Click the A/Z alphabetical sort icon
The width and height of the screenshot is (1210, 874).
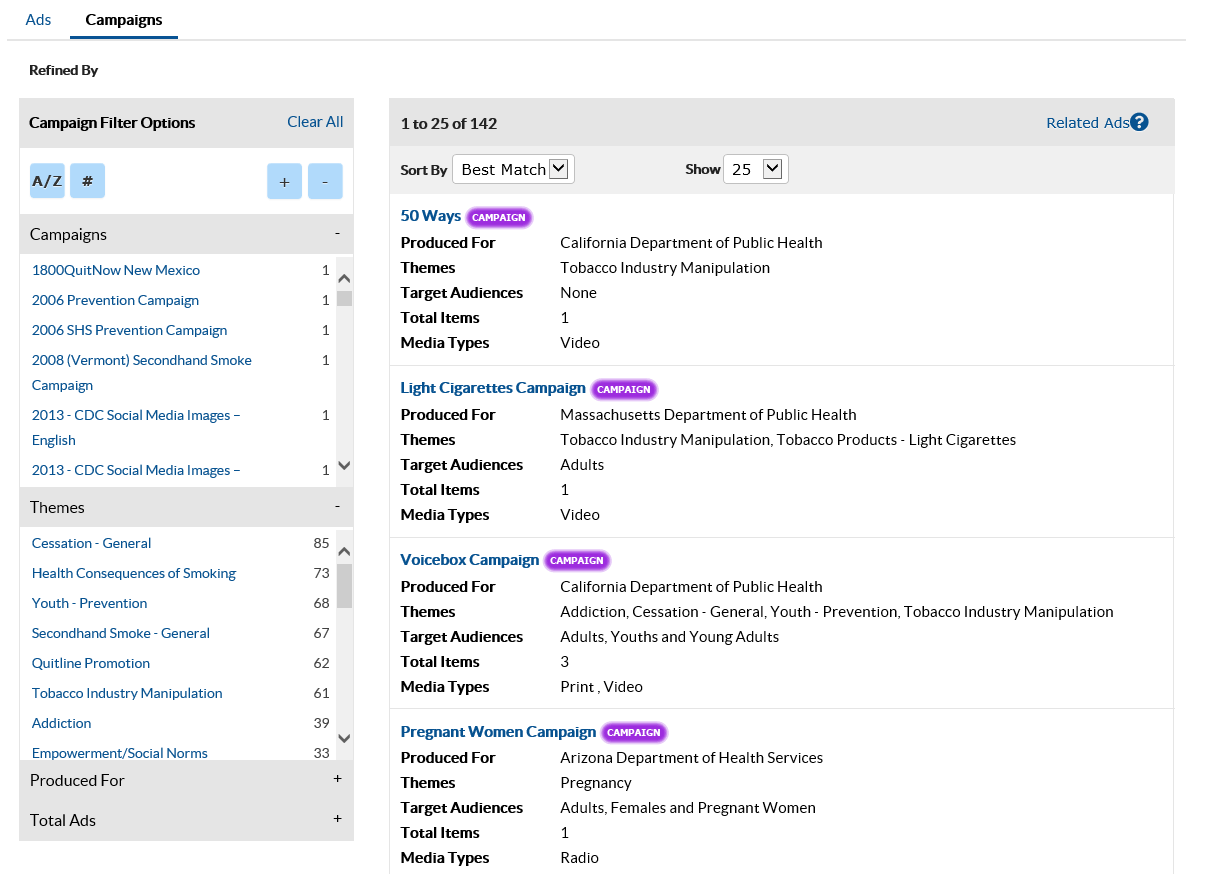pyautogui.click(x=47, y=181)
